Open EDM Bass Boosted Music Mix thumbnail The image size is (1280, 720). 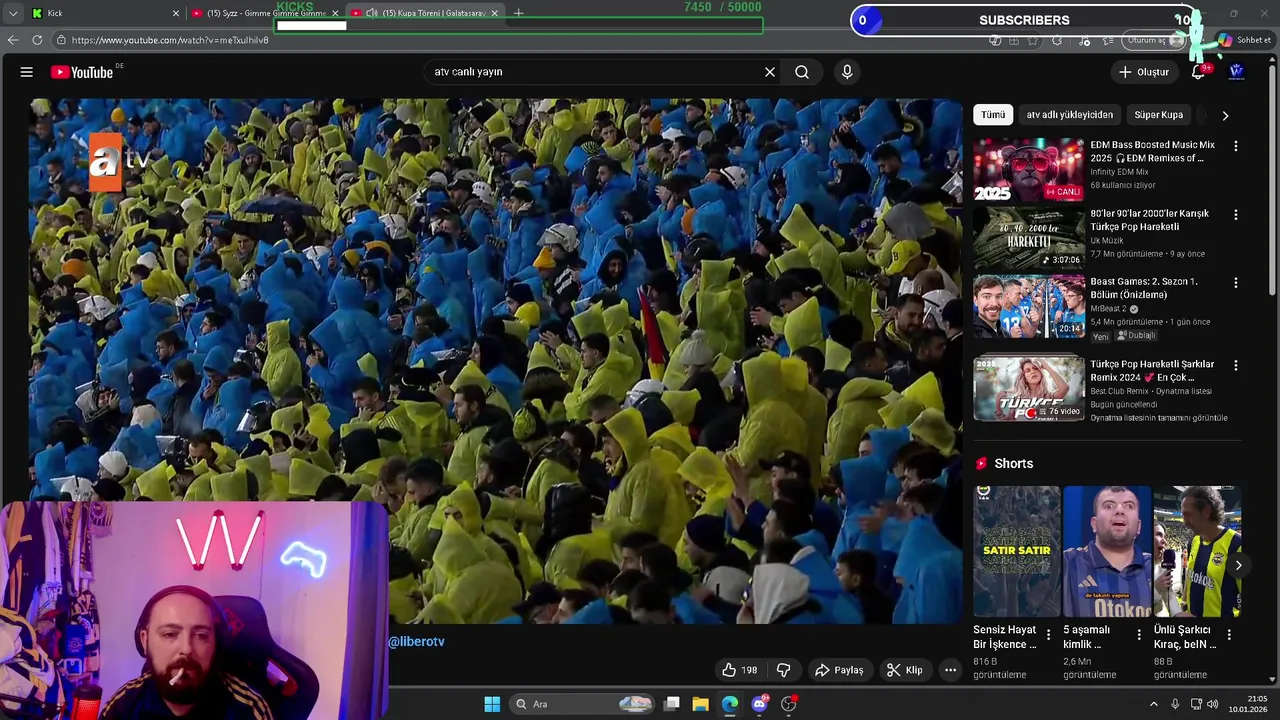pyautogui.click(x=1029, y=170)
